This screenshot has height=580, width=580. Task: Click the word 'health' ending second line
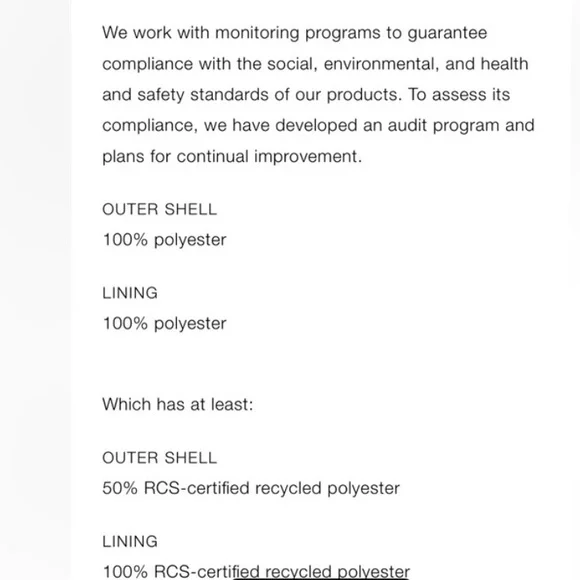tap(504, 64)
